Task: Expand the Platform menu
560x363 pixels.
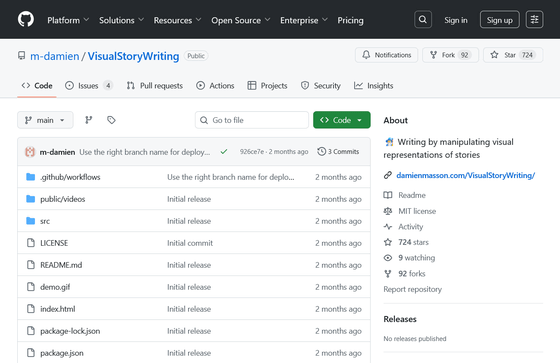Action: [x=68, y=20]
